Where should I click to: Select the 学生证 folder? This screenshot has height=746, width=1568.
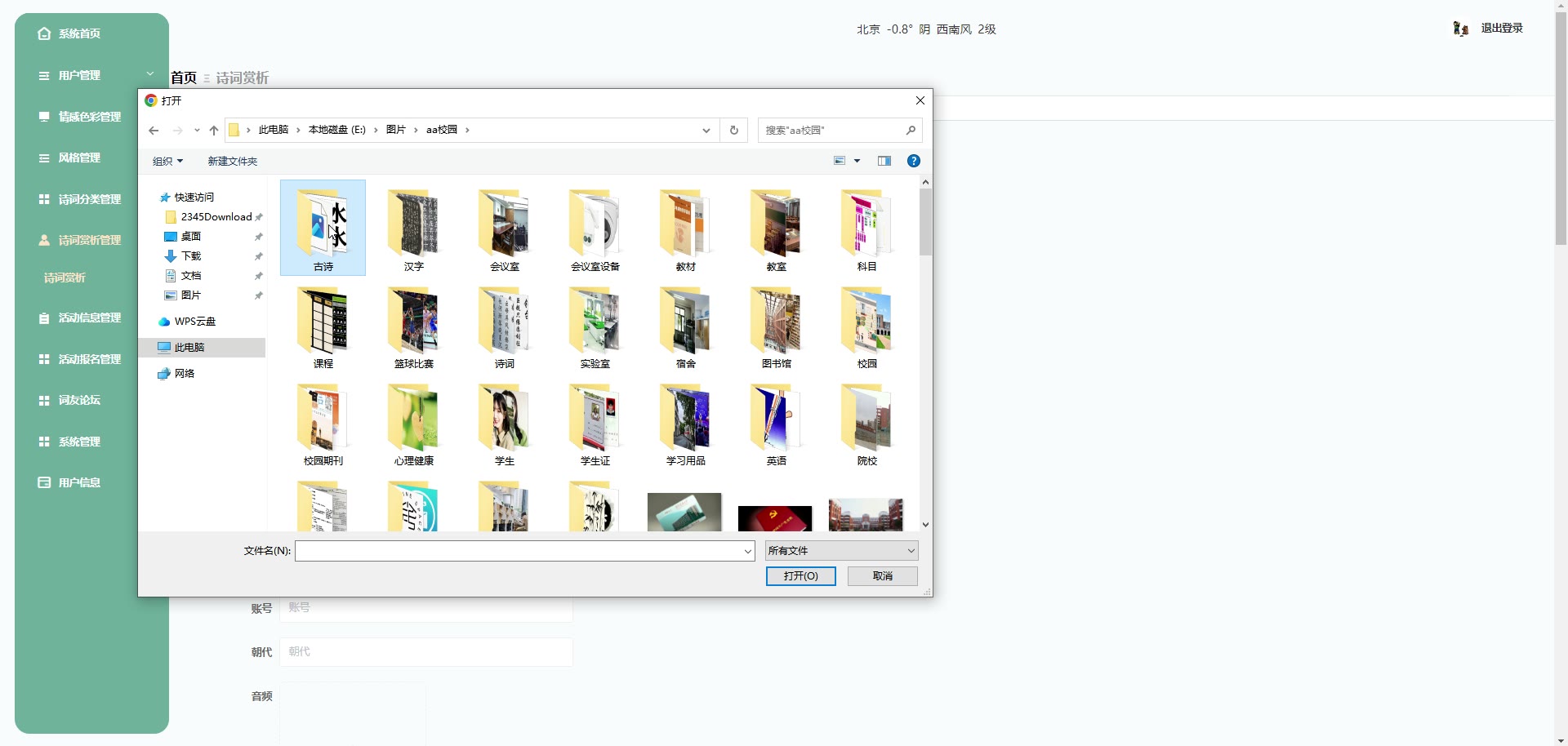pyautogui.click(x=595, y=422)
